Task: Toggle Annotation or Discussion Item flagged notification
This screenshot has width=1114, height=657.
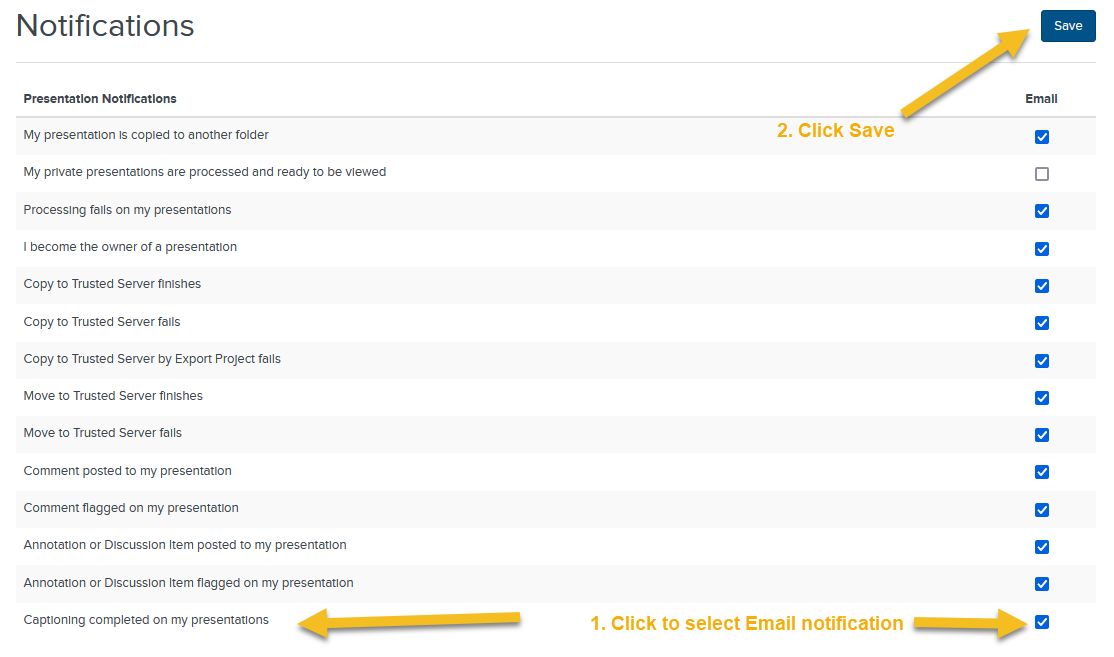Action: (x=1042, y=584)
